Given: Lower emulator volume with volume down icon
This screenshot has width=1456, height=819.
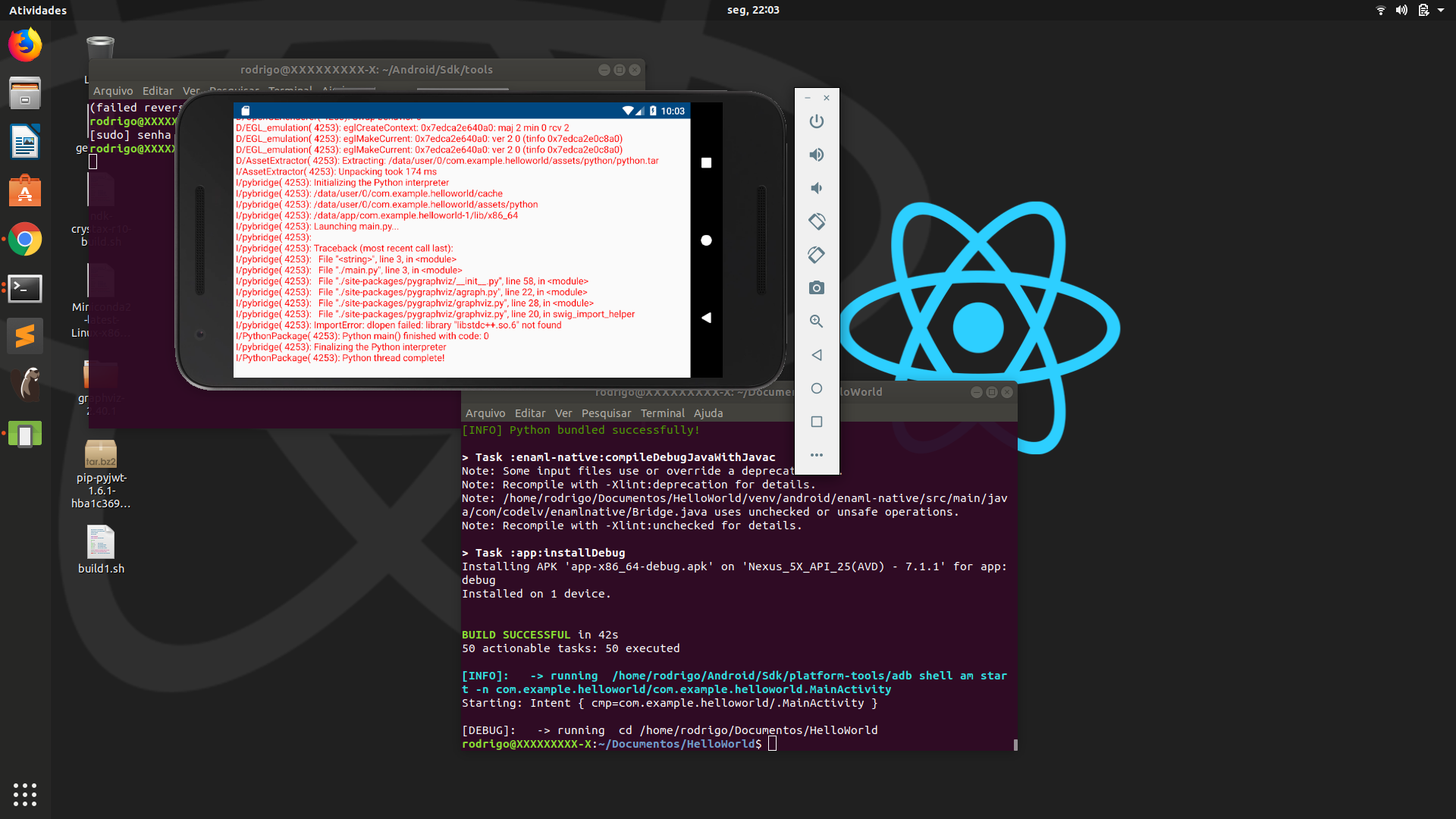Looking at the screenshot, I should (x=816, y=188).
